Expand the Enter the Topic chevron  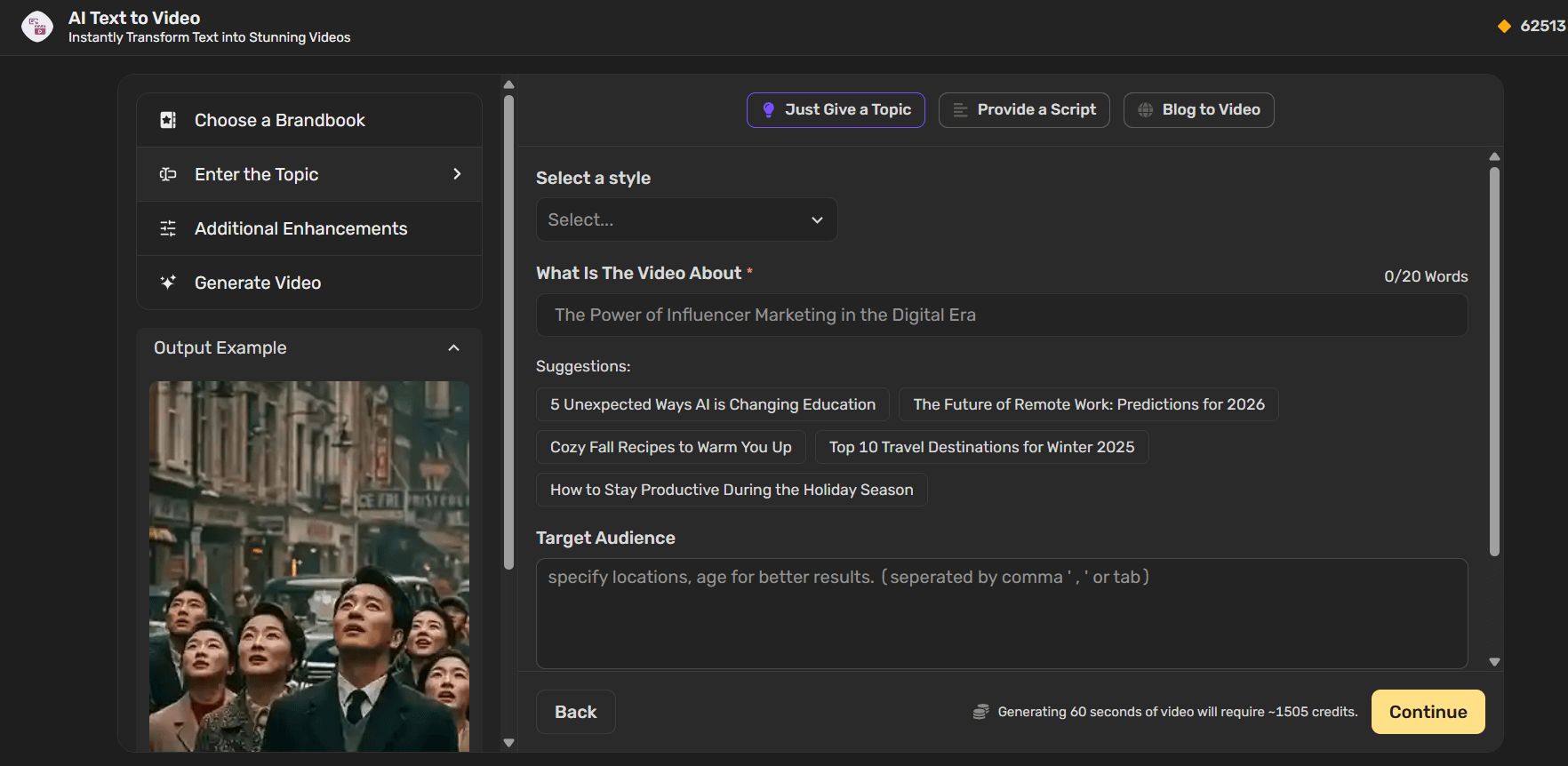[x=457, y=174]
